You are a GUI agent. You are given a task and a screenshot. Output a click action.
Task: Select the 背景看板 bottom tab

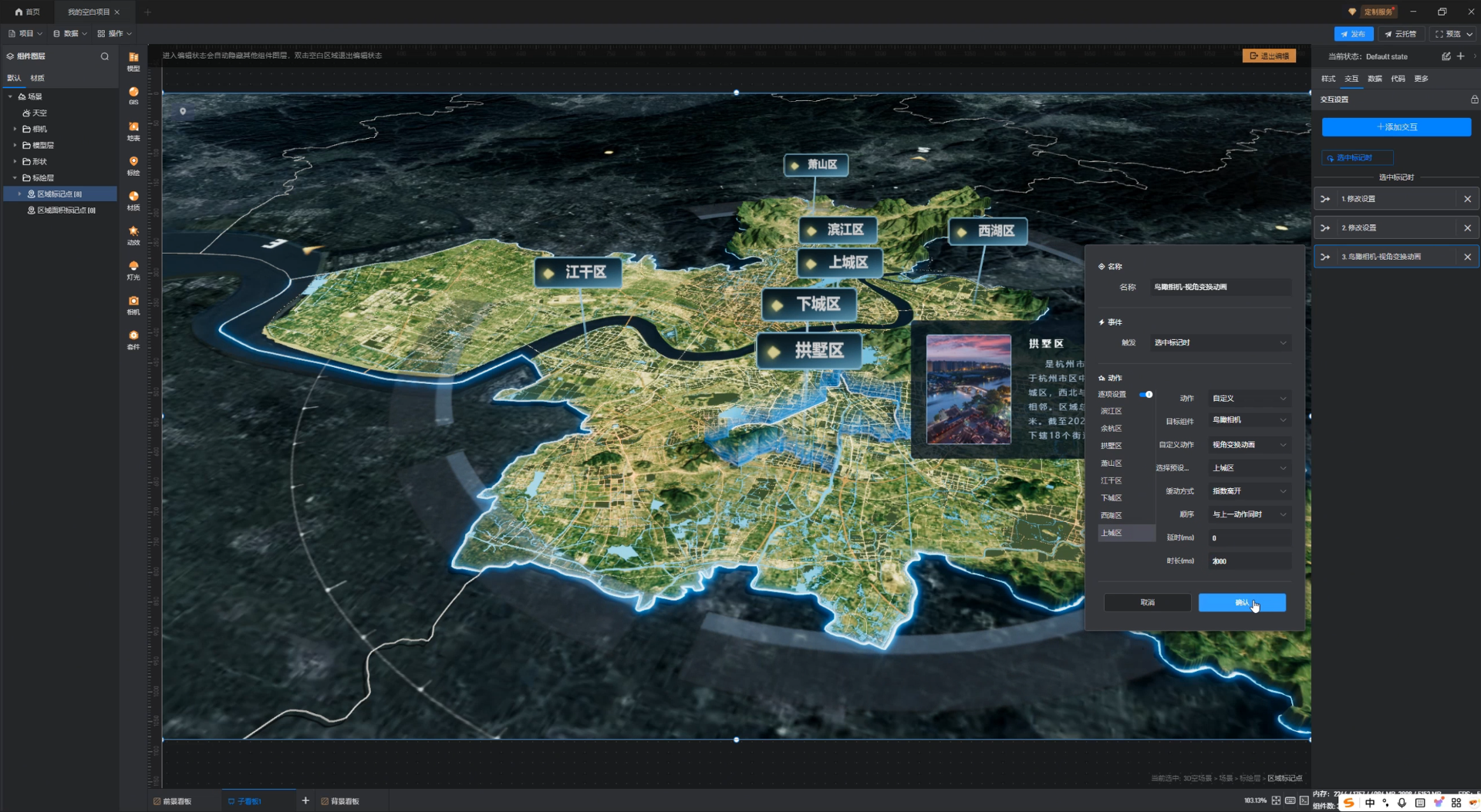340,801
